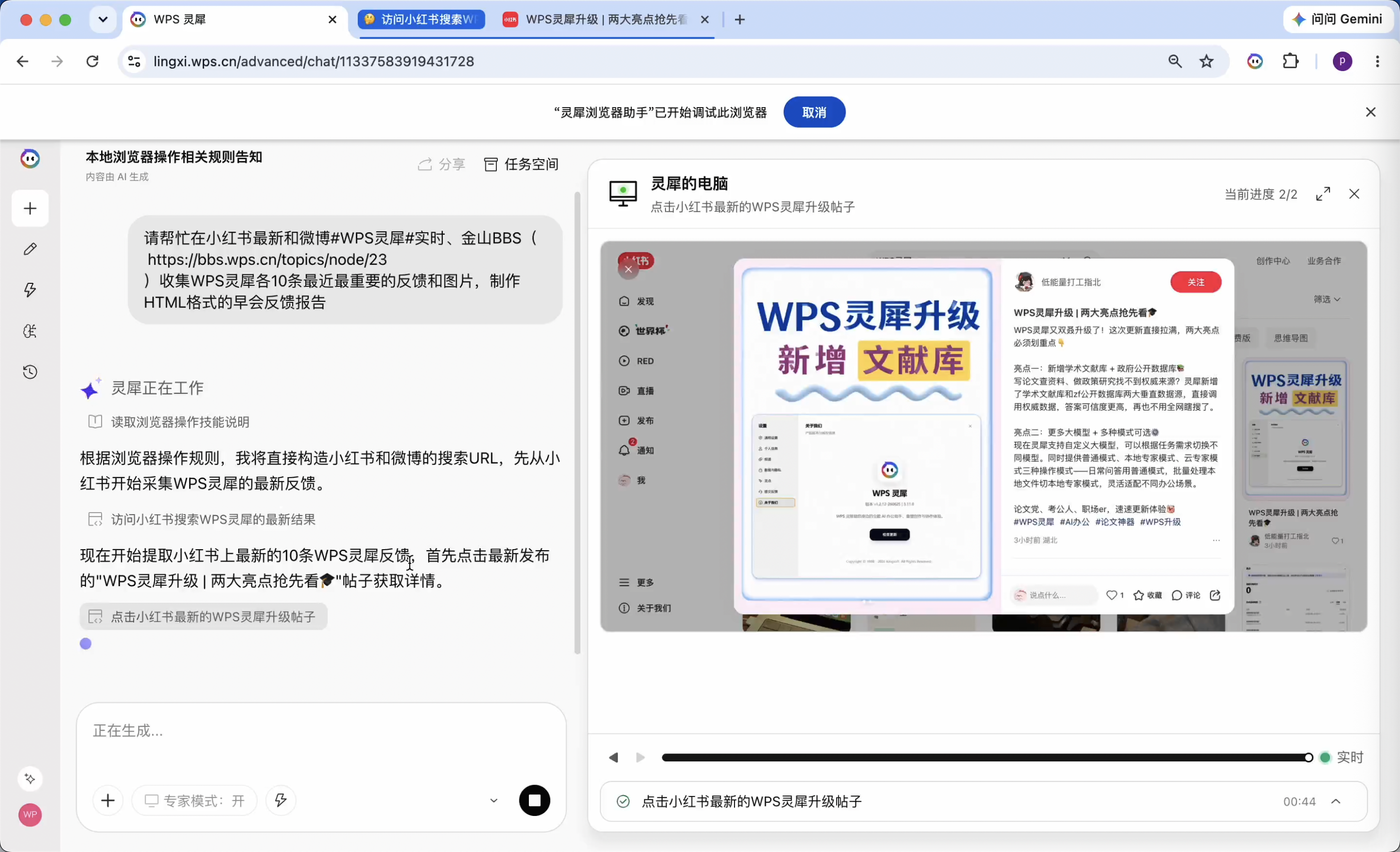1400x852 pixels.
Task: Click the 说点什么 comment field in the post
Action: coord(1055,595)
